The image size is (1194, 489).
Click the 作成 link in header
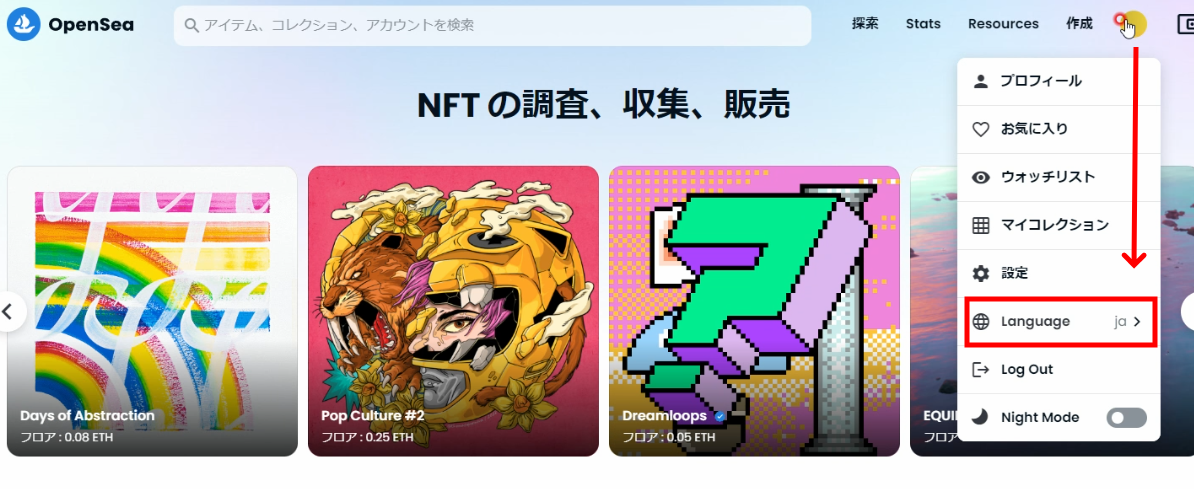click(1080, 24)
